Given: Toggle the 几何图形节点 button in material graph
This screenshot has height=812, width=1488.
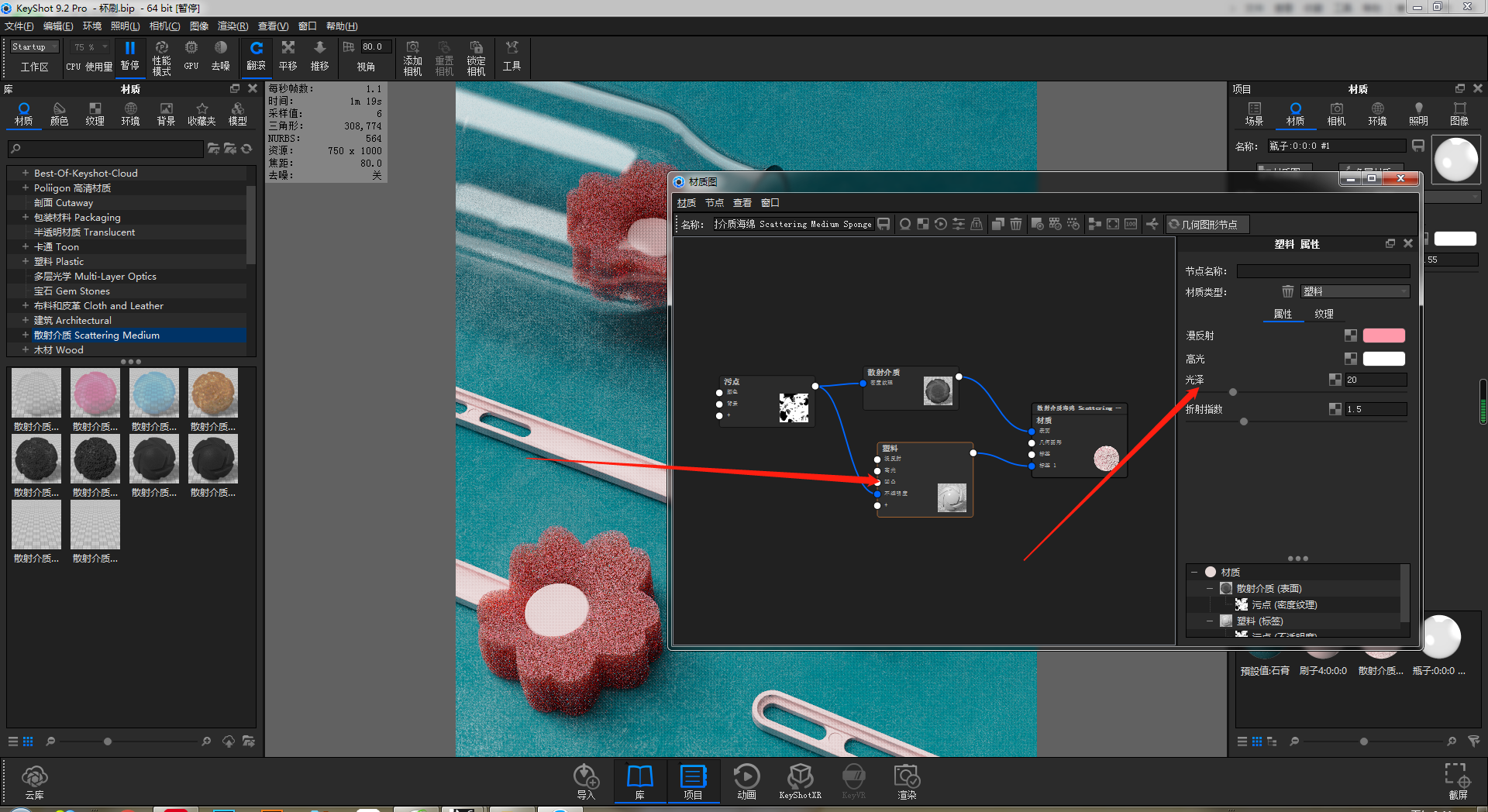Looking at the screenshot, I should [1207, 224].
